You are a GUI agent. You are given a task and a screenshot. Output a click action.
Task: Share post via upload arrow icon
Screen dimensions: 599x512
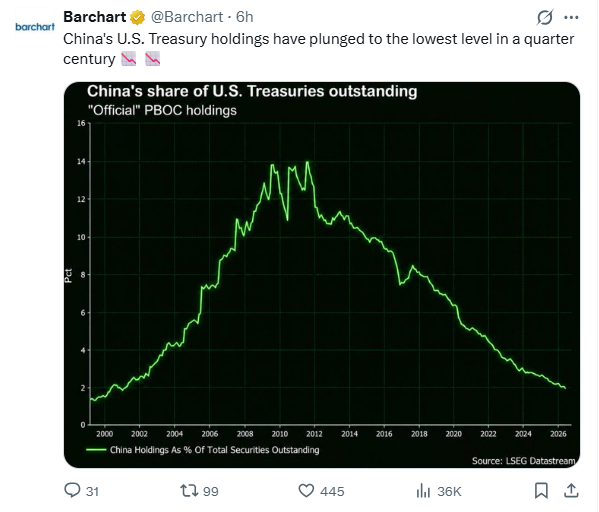(x=571, y=490)
